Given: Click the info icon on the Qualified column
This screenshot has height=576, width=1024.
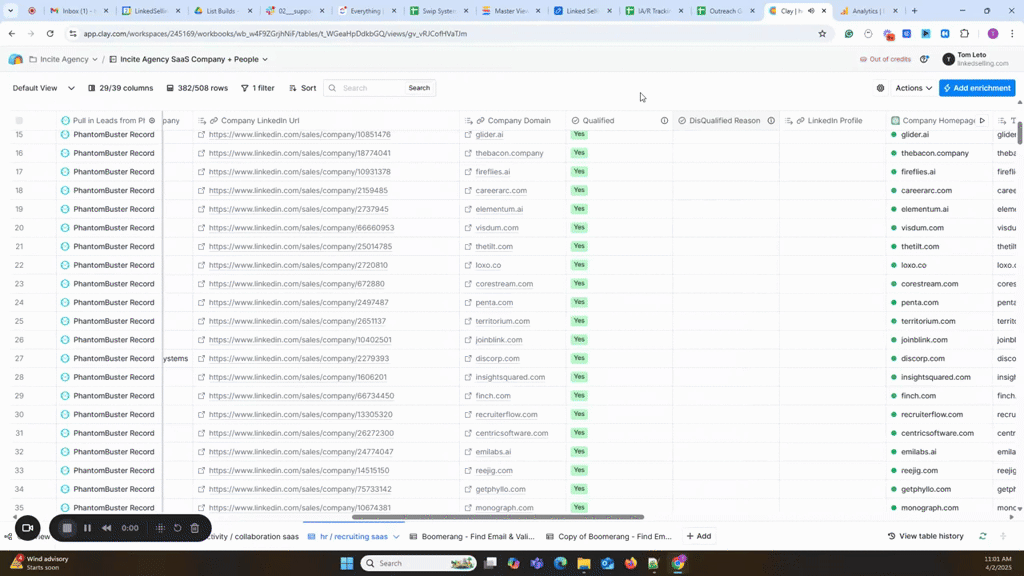Looking at the screenshot, I should click(664, 121).
